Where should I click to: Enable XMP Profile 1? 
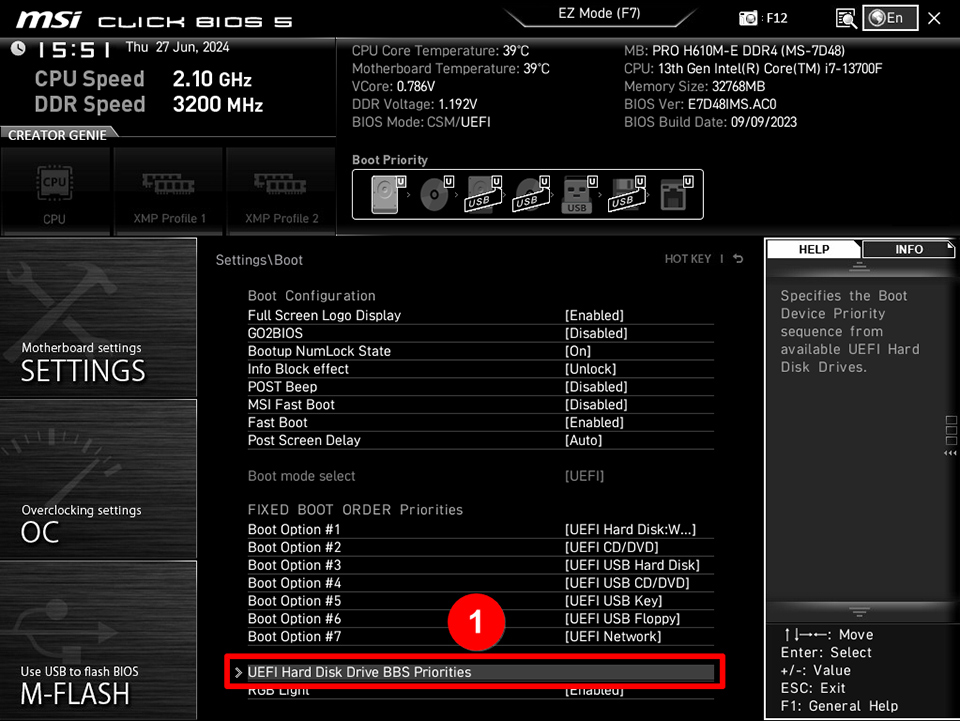pos(169,192)
